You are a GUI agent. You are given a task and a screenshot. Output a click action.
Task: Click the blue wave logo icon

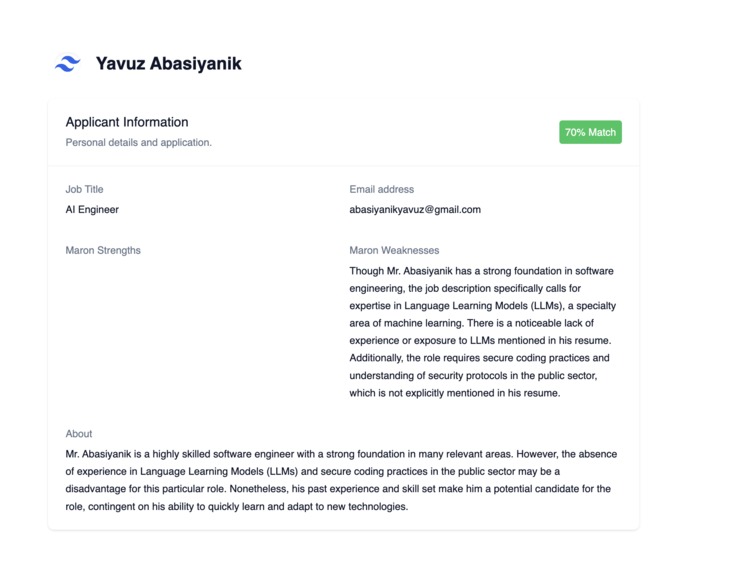(x=68, y=63)
